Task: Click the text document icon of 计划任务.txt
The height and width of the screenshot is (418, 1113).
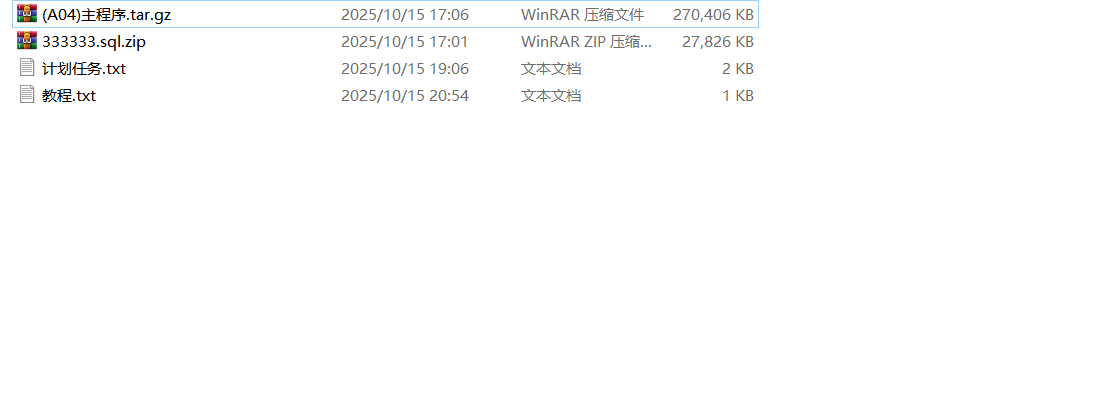Action: point(27,68)
